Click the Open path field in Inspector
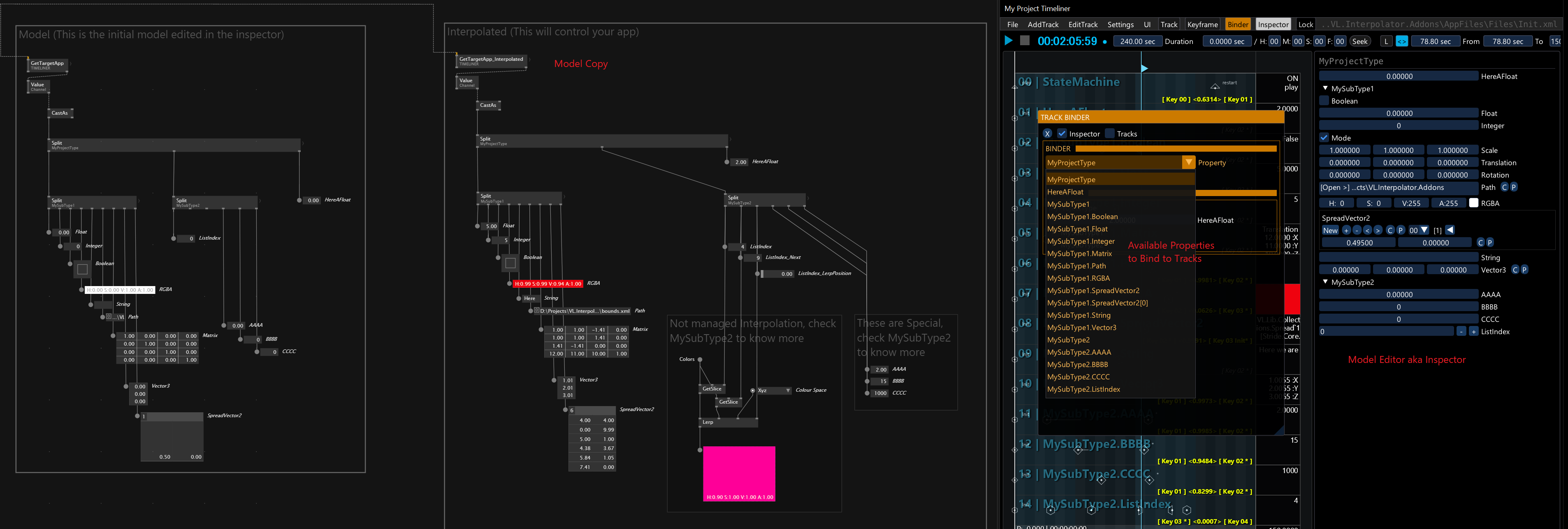Image resolution: width=1568 pixels, height=529 pixels. (x=1398, y=187)
